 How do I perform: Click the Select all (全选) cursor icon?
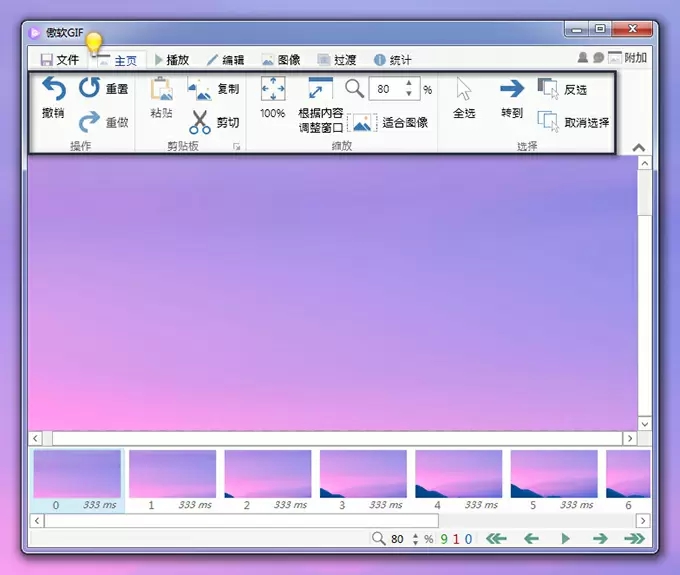(464, 90)
